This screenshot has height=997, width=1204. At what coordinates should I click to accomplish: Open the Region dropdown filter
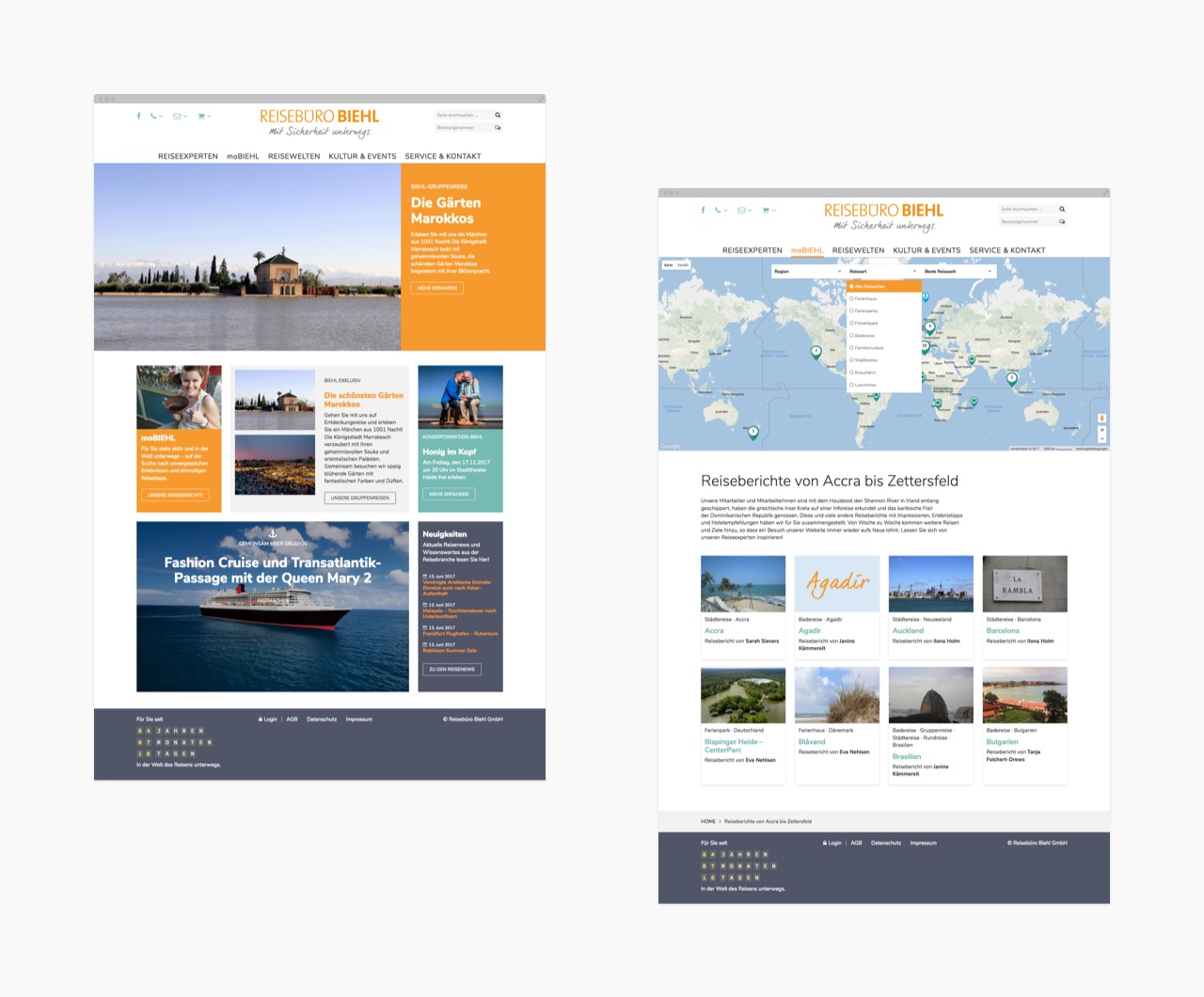[x=808, y=271]
